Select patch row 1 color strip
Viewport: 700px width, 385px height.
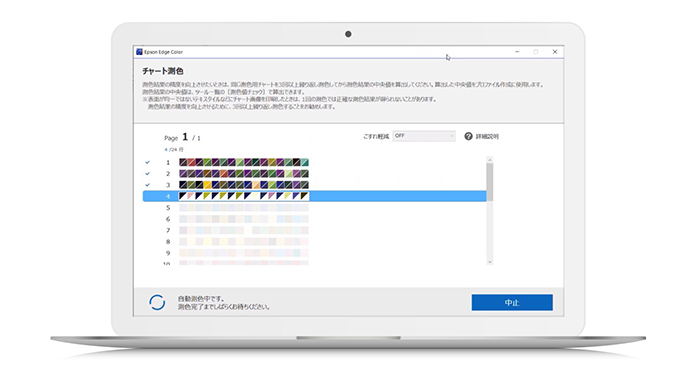244,162
